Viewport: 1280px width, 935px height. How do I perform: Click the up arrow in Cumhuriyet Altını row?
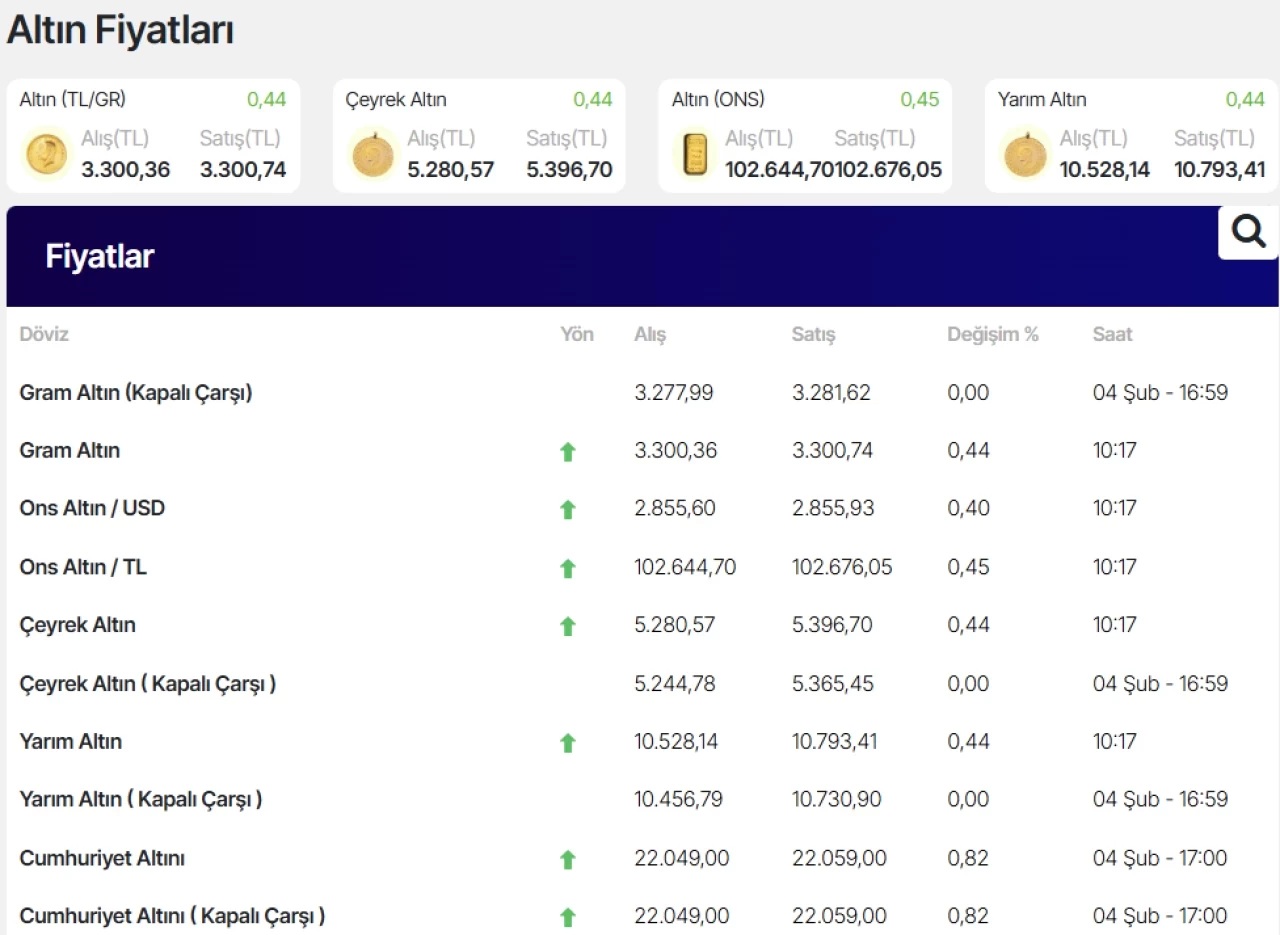click(x=568, y=859)
